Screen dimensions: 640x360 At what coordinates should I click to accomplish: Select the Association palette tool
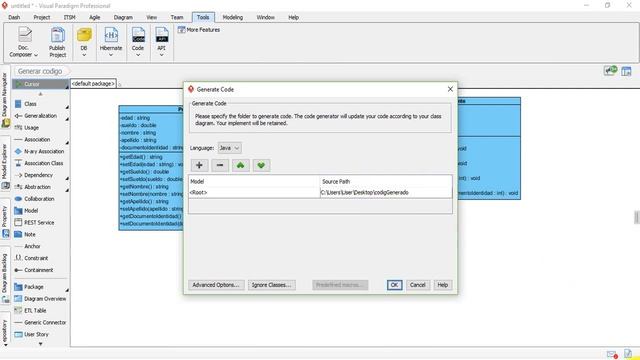tap(37, 140)
